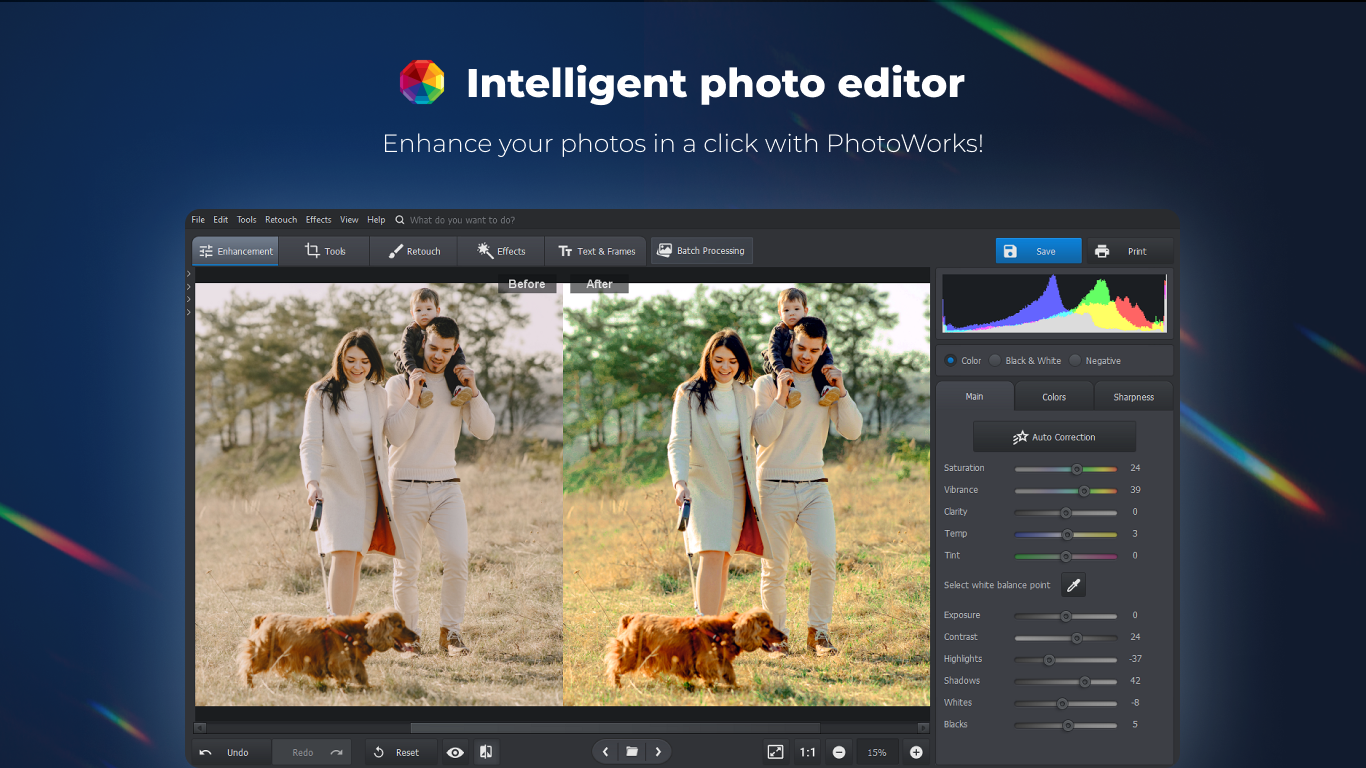
Task: Open the Colors tab
Action: click(x=1054, y=397)
